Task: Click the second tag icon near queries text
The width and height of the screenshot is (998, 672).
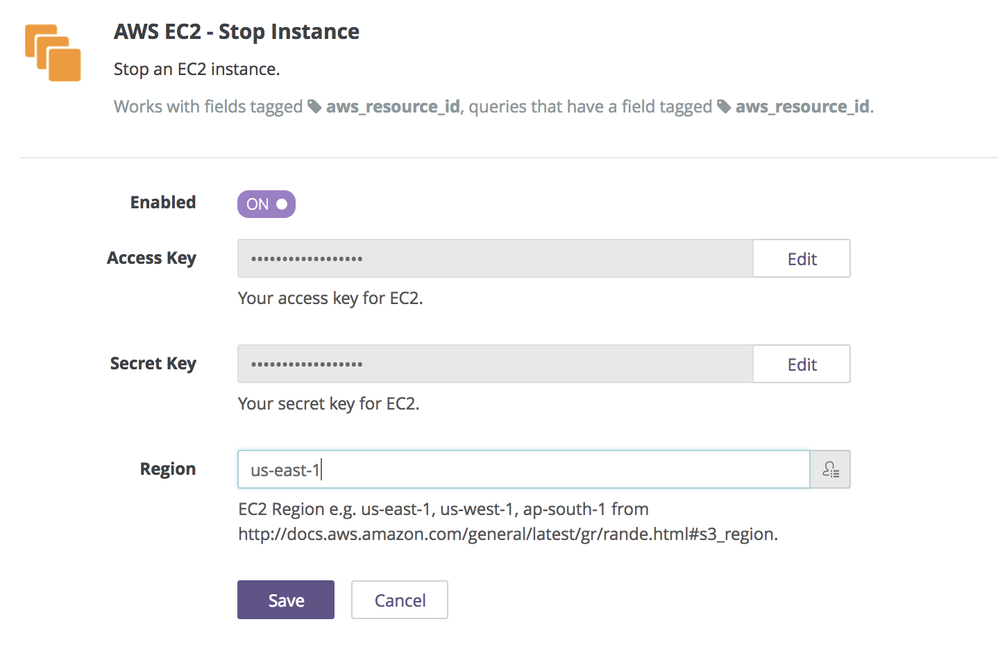Action: coord(724,106)
